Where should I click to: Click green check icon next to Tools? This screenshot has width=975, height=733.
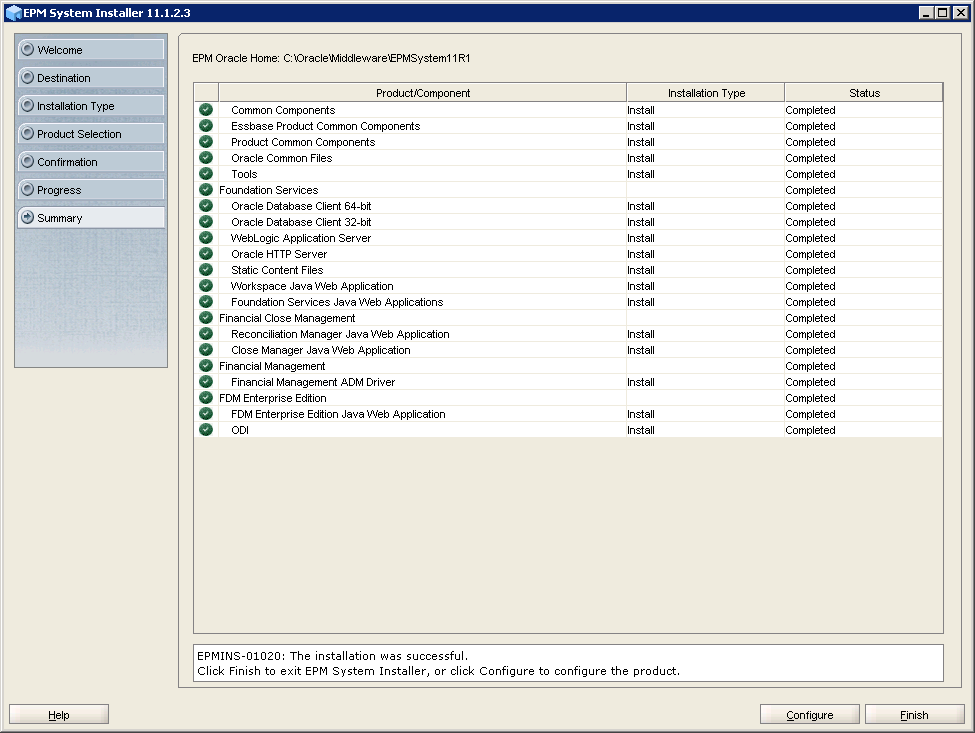[206, 174]
